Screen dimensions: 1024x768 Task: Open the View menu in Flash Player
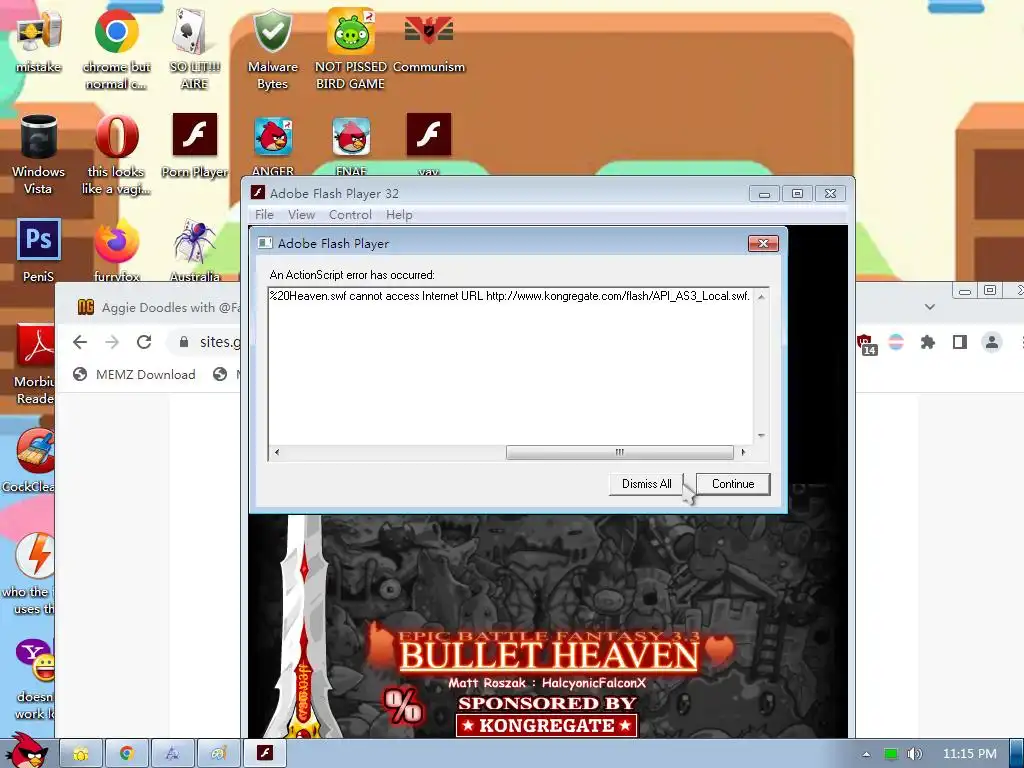click(x=301, y=215)
